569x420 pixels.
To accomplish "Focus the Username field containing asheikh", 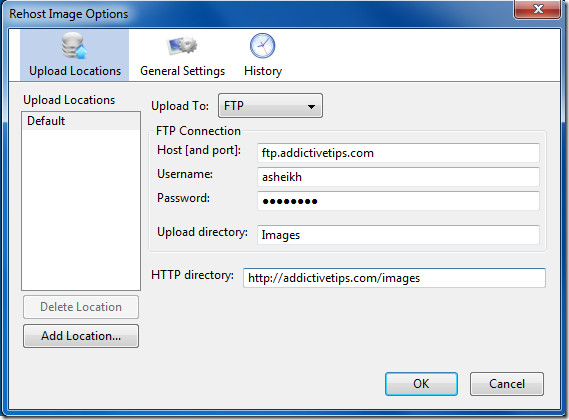I will (398, 177).
